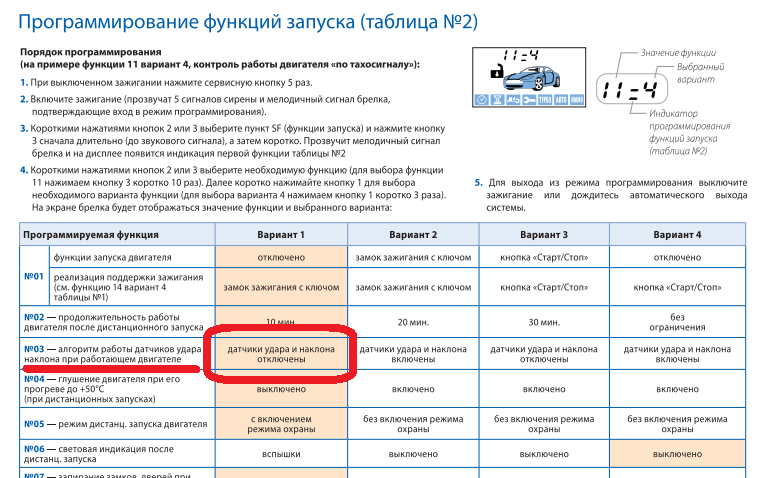Click step 4 about choosing the needed function
The height and width of the screenshot is (478, 769).
[x=233, y=189]
